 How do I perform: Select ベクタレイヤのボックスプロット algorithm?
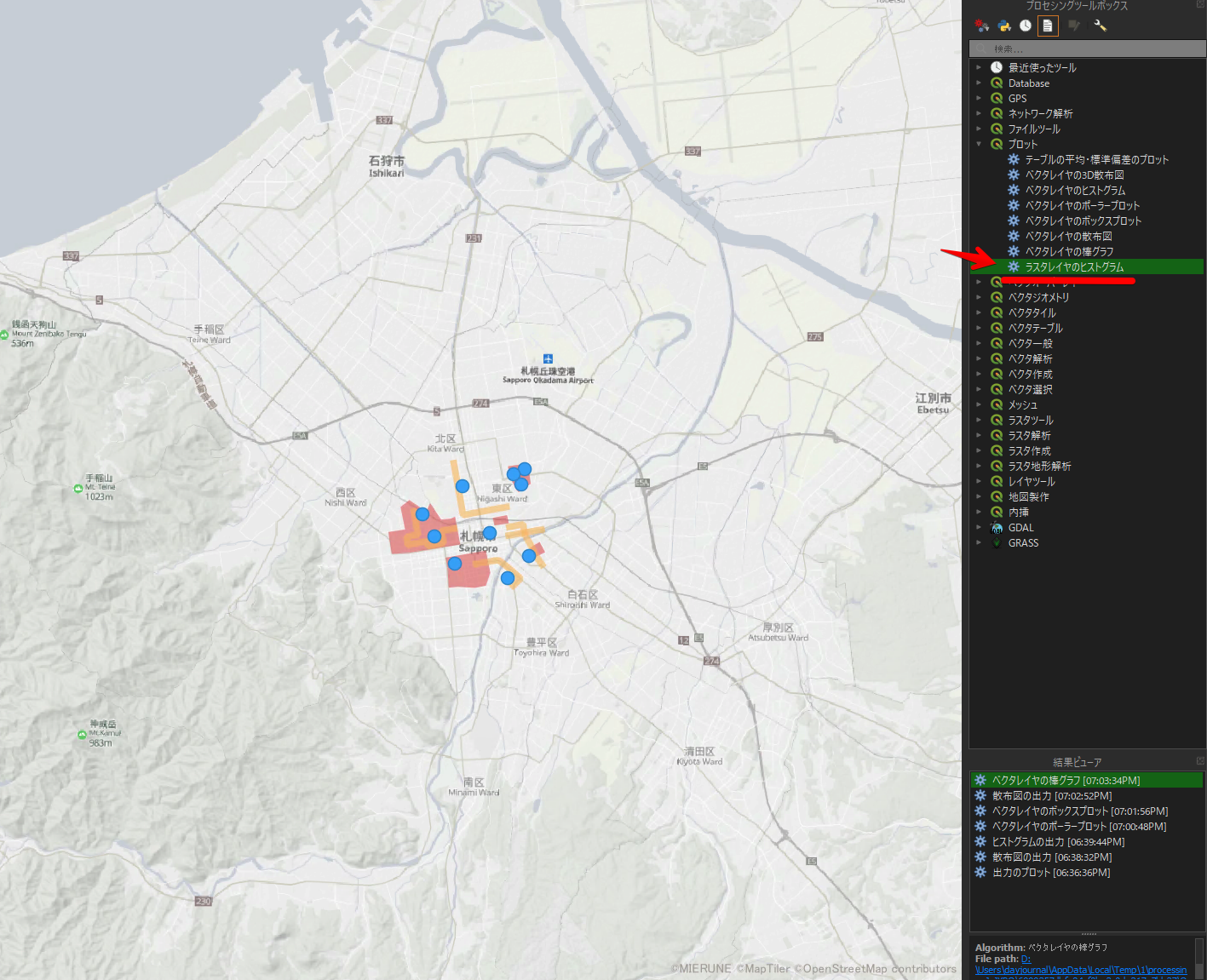(x=1083, y=221)
